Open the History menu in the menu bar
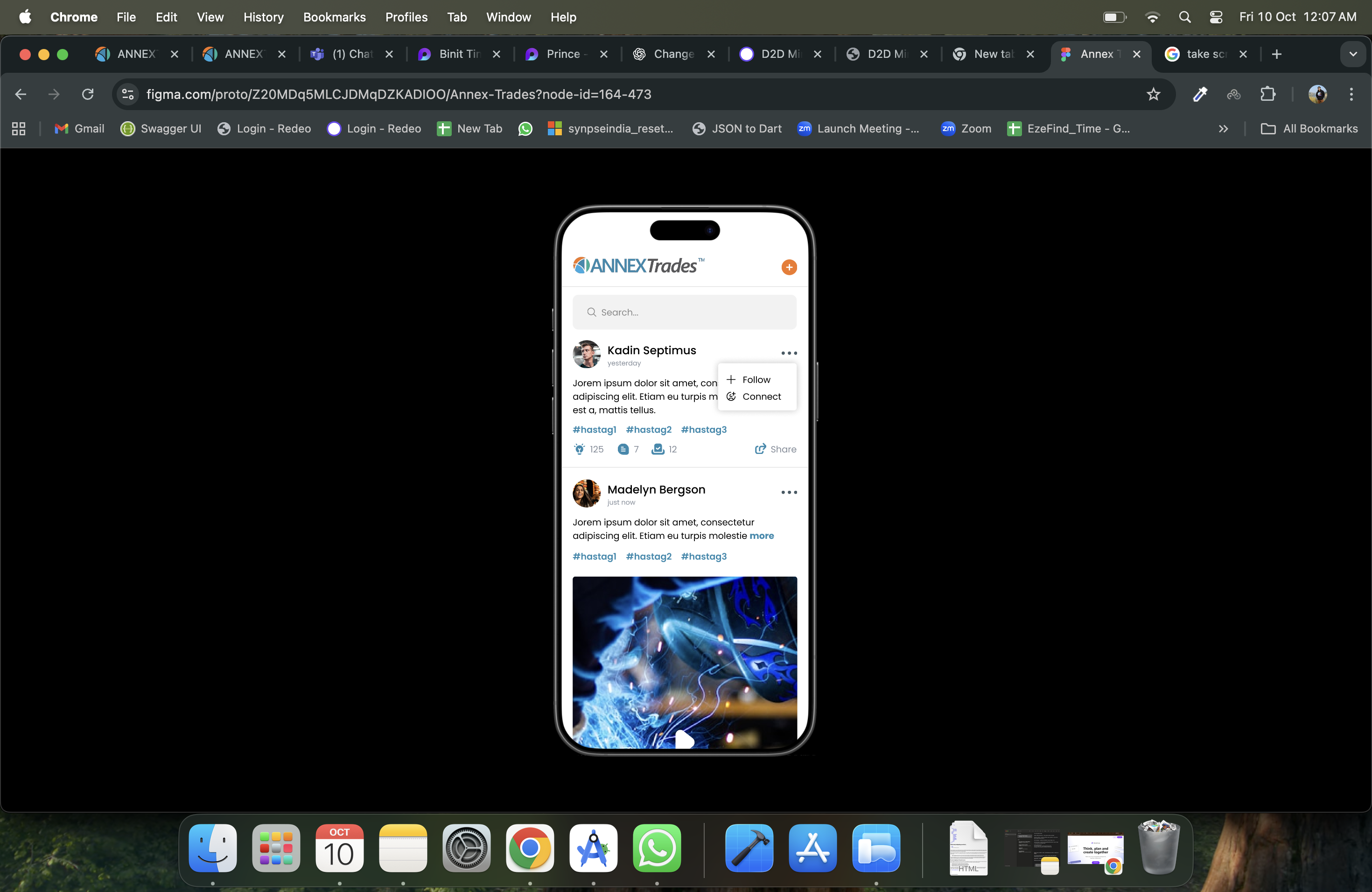Image resolution: width=1372 pixels, height=892 pixels. point(264,17)
